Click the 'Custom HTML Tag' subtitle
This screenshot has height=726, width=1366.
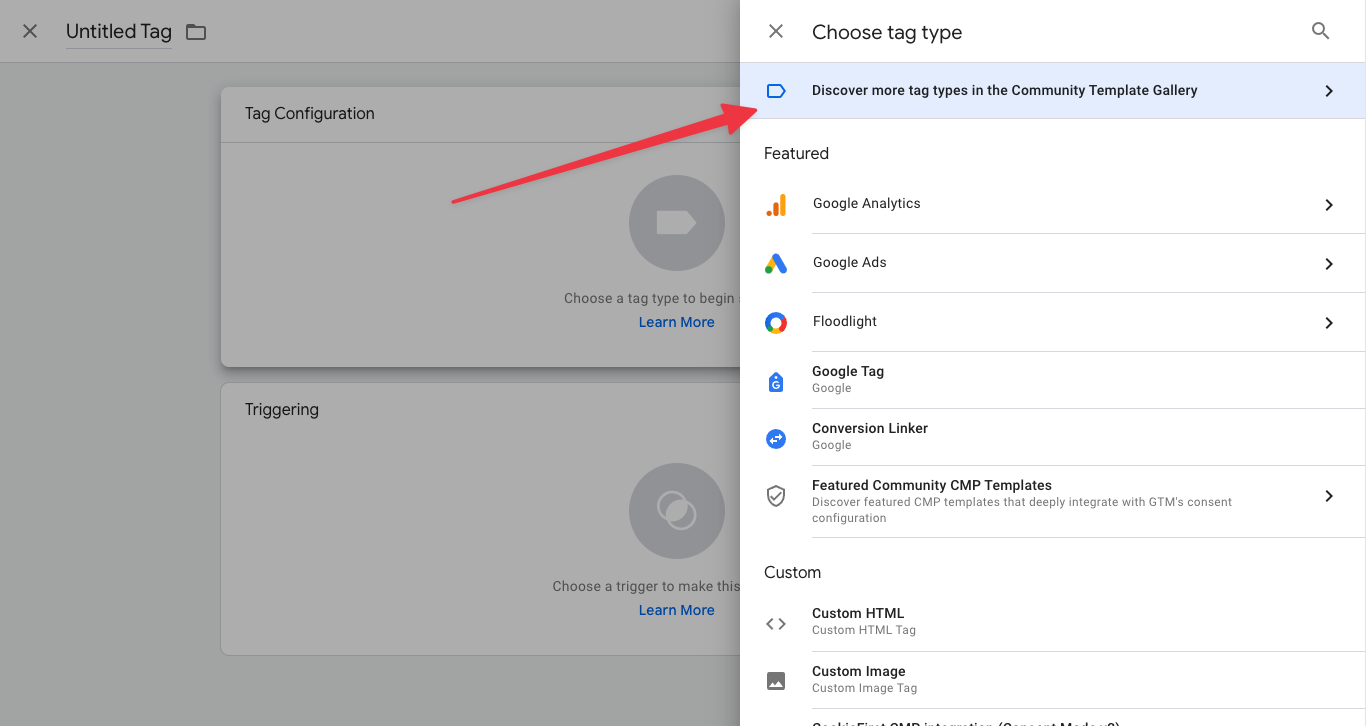coord(864,630)
